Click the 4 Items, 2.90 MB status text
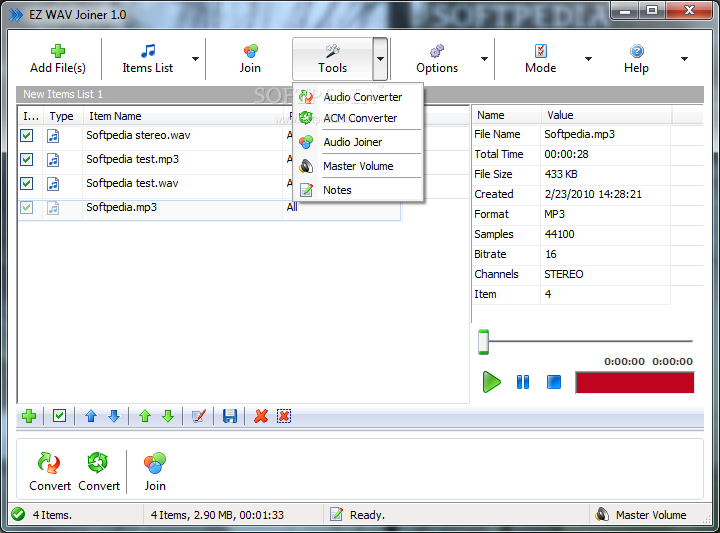 [x=217, y=515]
